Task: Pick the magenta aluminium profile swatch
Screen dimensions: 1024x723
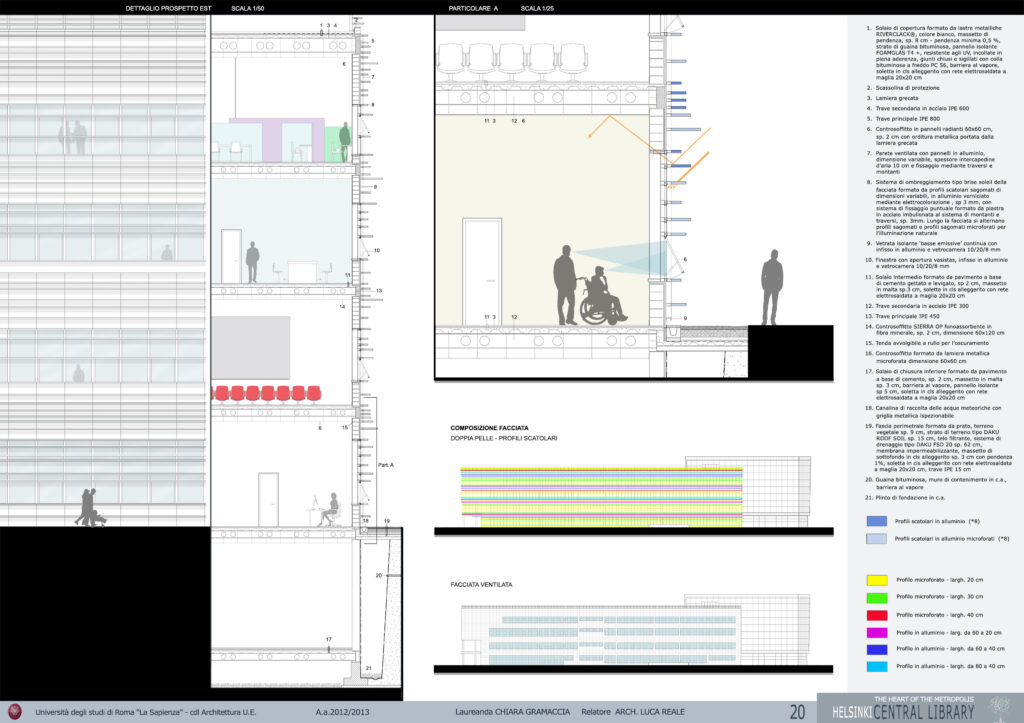Action: [877, 631]
